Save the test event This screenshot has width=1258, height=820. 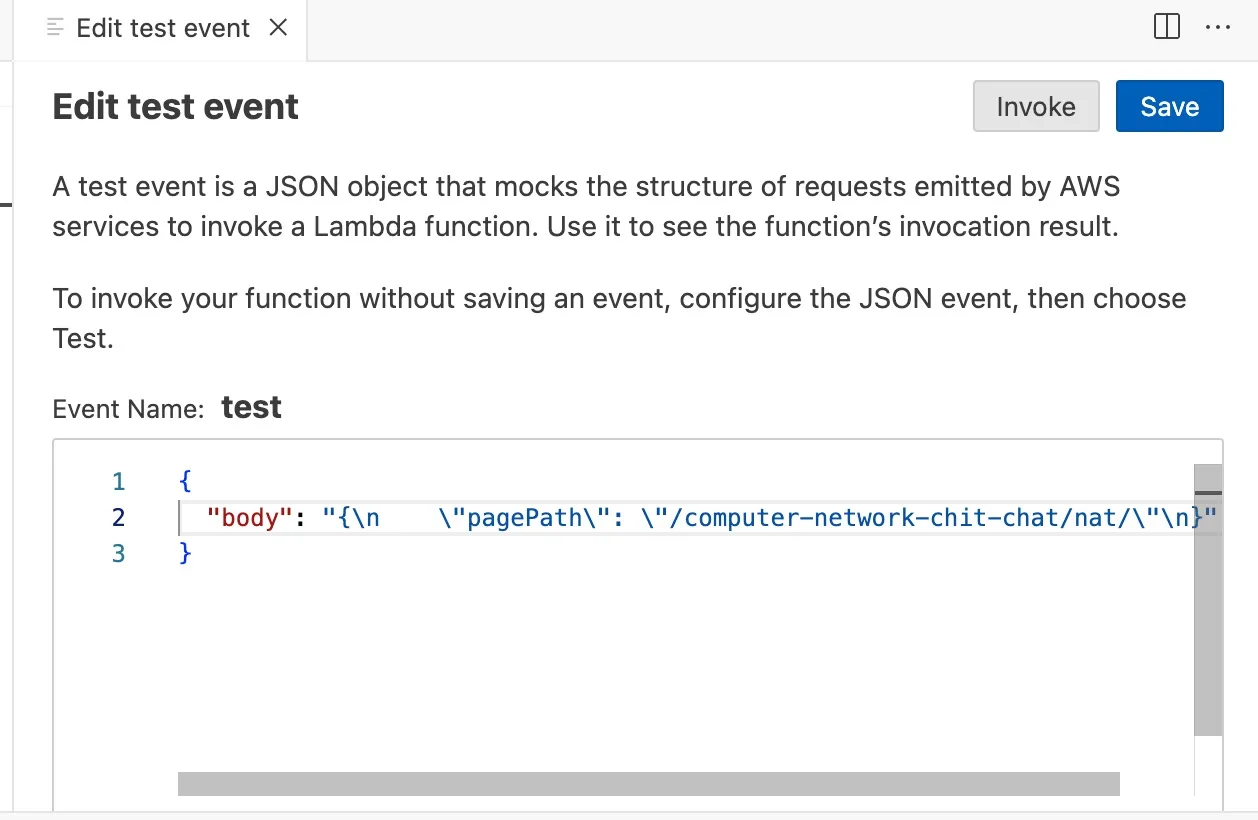click(1169, 107)
